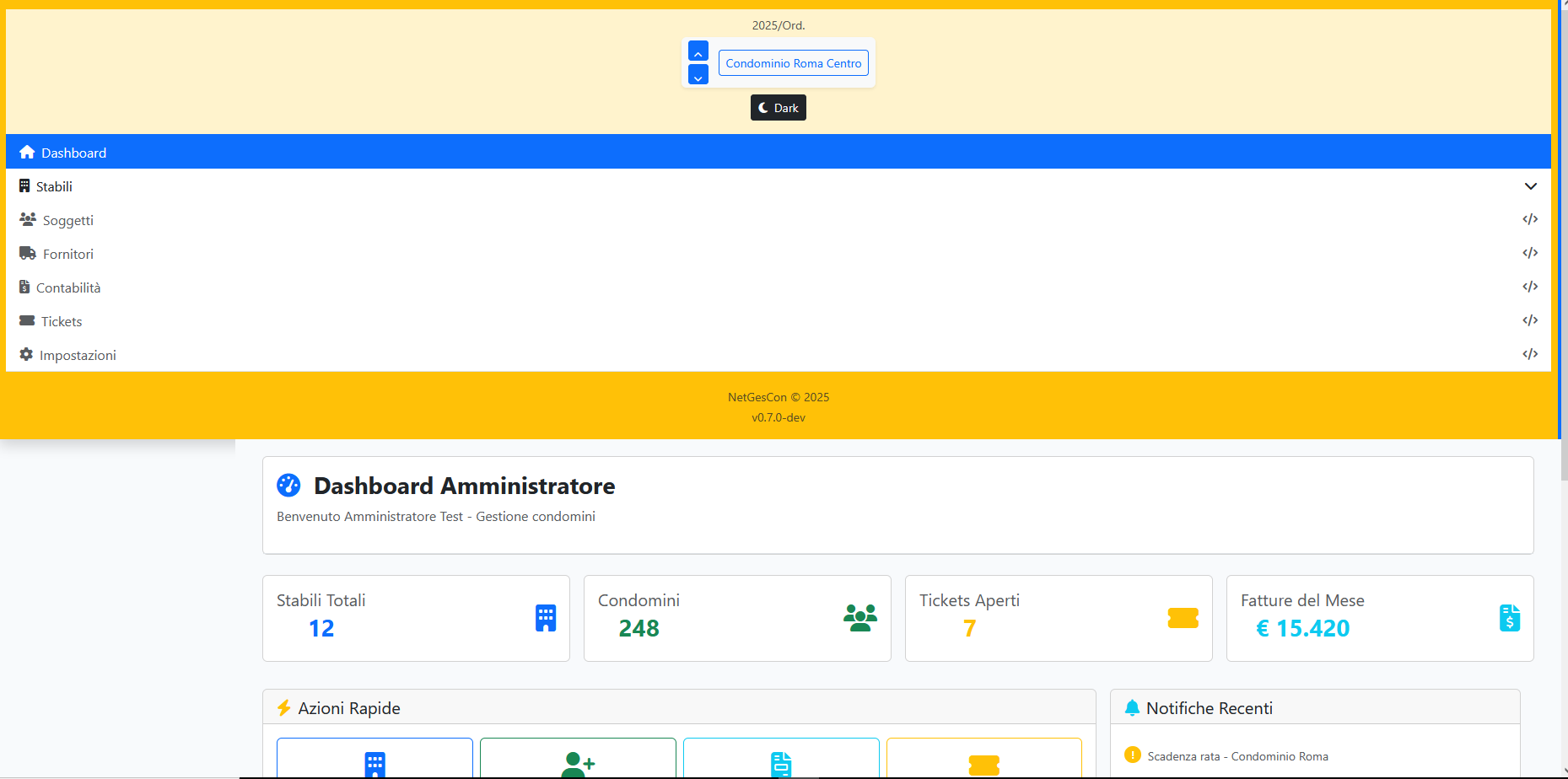The image size is (1568, 779).
Task: Click the building icon in Stabili Totali card
Action: 546,618
